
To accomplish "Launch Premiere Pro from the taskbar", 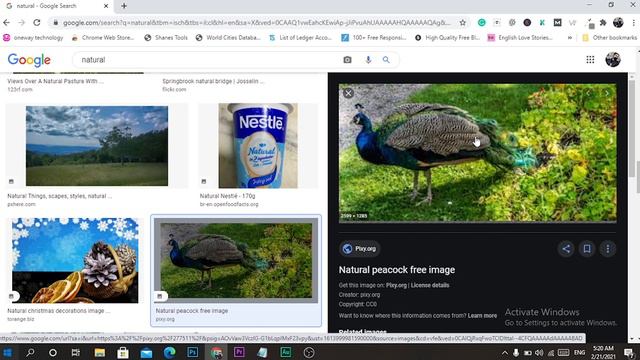I will point(239,352).
